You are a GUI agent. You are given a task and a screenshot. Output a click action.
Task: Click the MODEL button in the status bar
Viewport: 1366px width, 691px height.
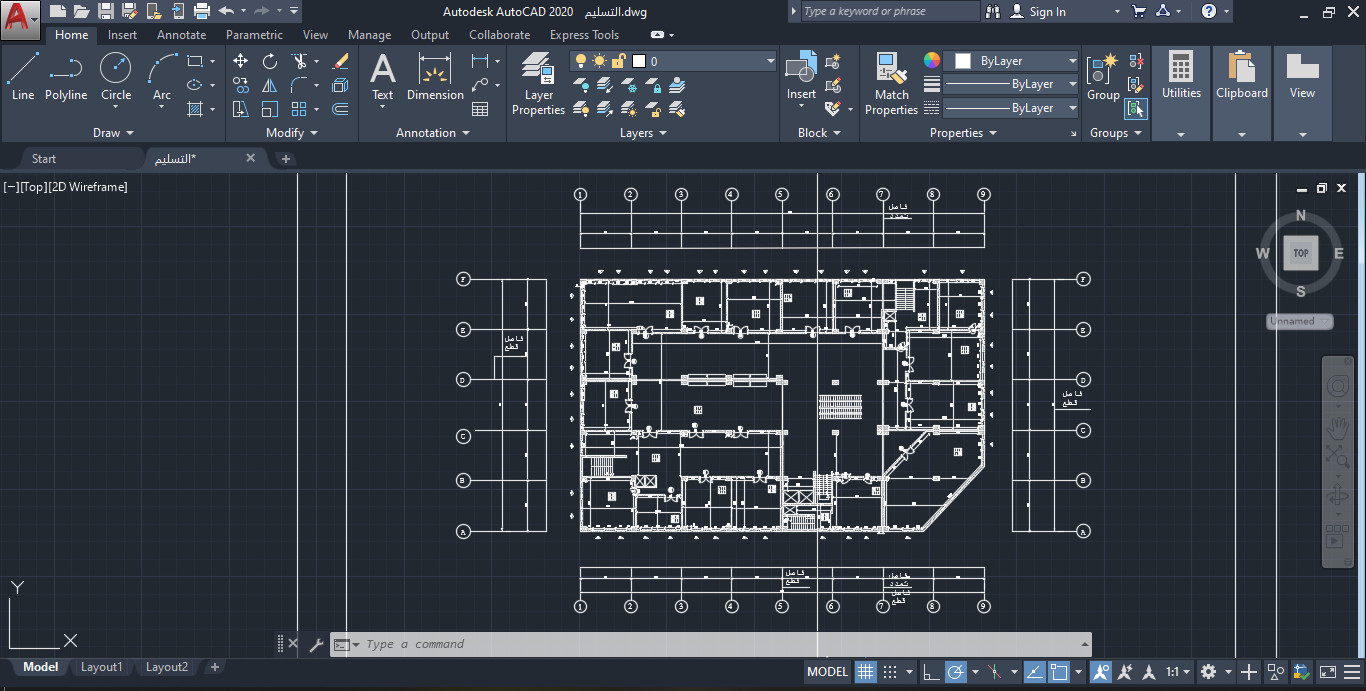827,671
